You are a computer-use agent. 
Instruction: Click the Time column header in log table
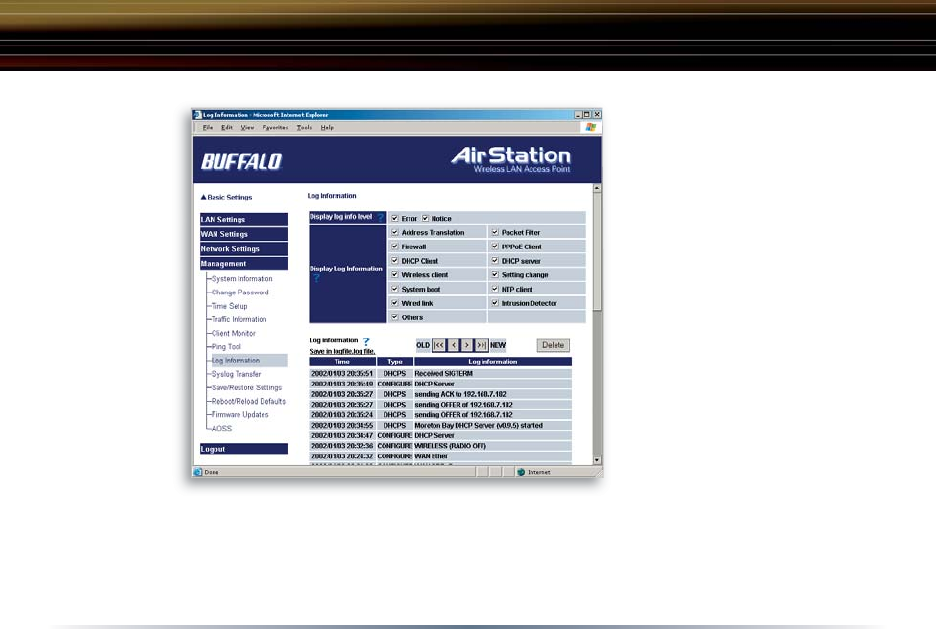pos(343,362)
